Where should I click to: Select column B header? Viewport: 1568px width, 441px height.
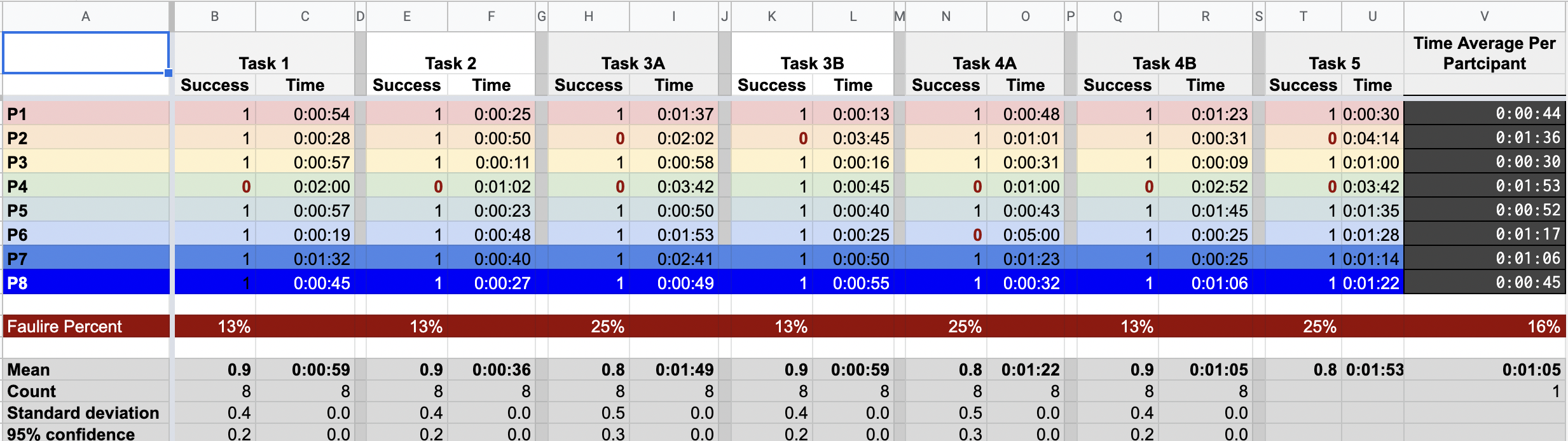point(215,17)
